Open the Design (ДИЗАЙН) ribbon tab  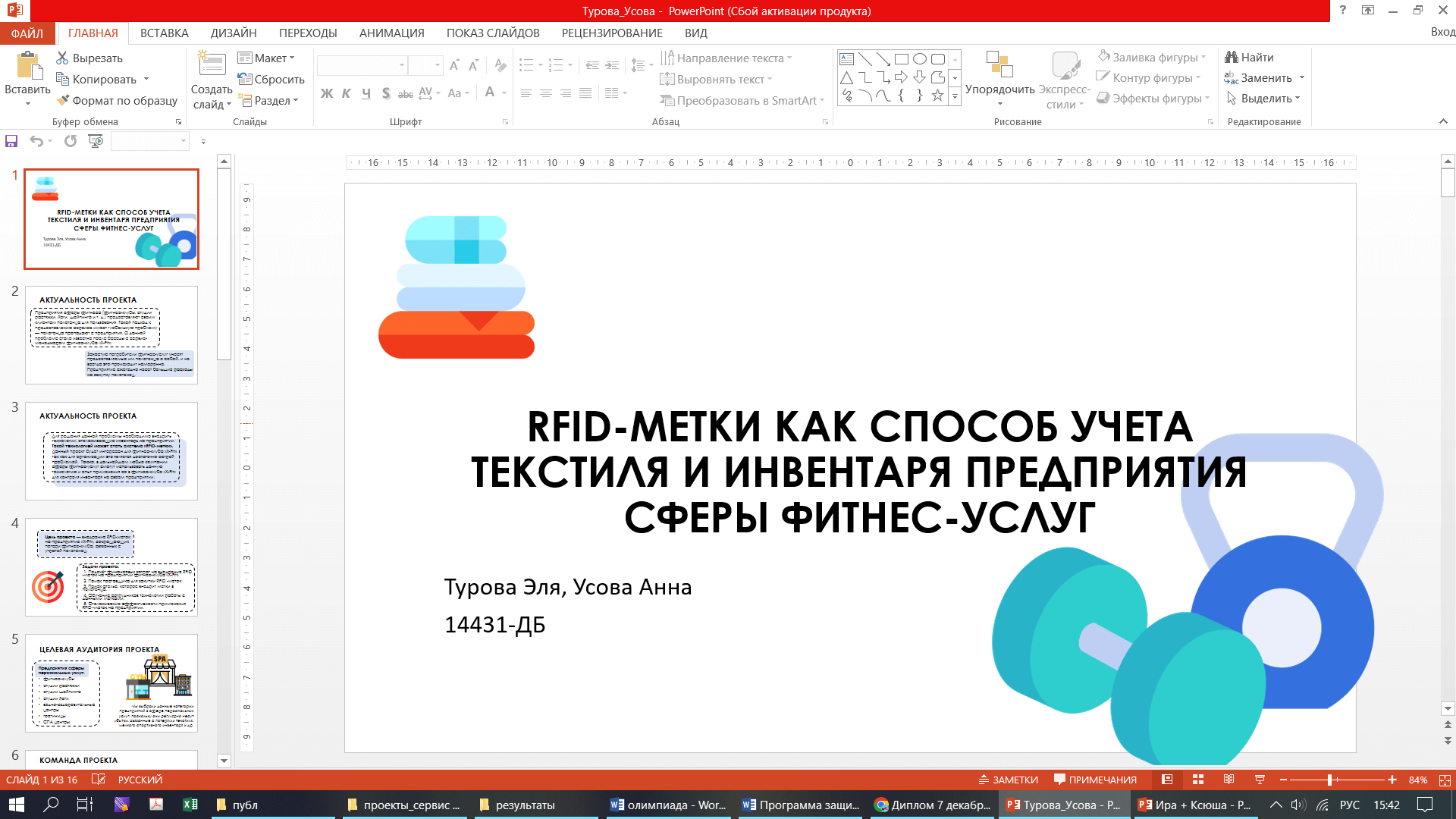pos(234,33)
